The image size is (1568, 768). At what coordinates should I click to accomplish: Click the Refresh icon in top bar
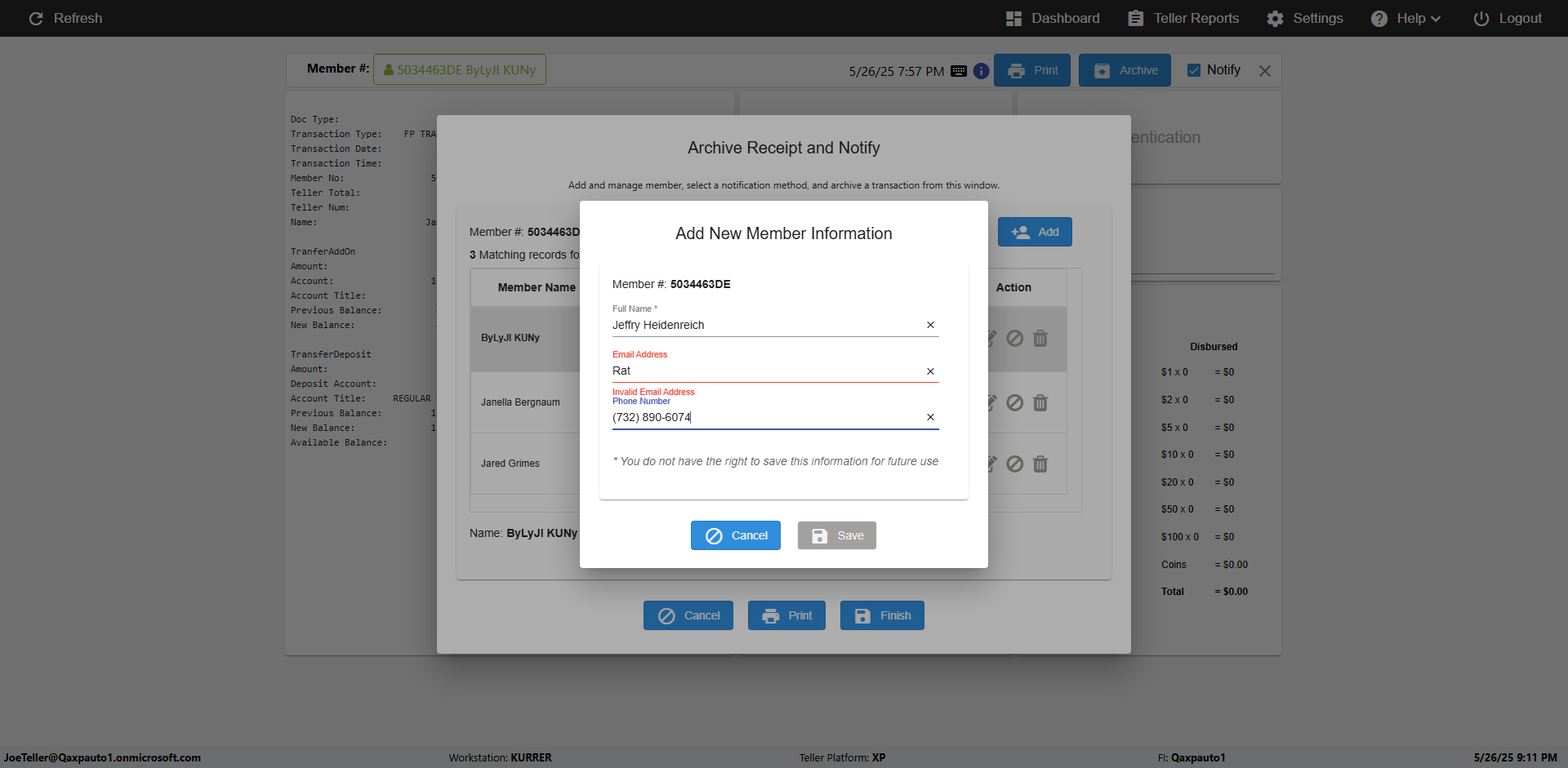(36, 18)
